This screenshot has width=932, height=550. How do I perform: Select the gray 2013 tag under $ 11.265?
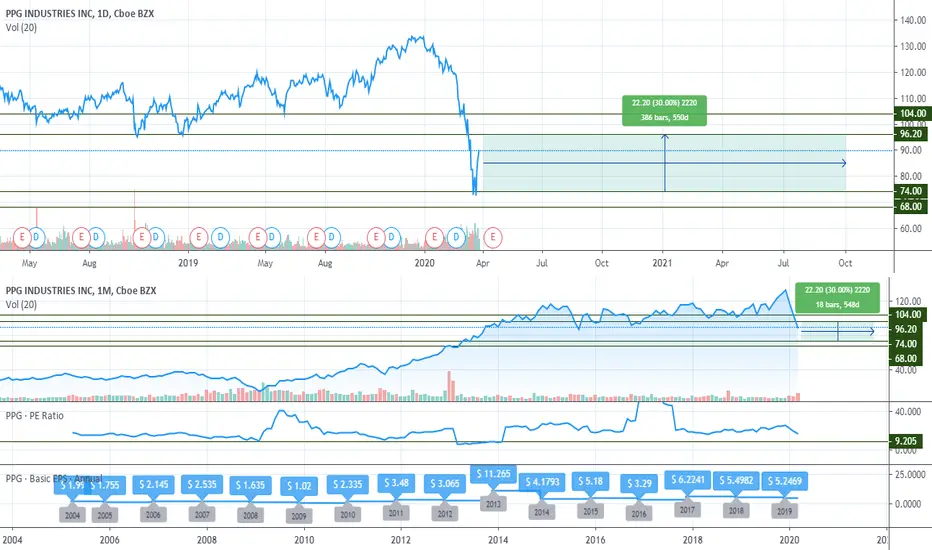coord(493,504)
